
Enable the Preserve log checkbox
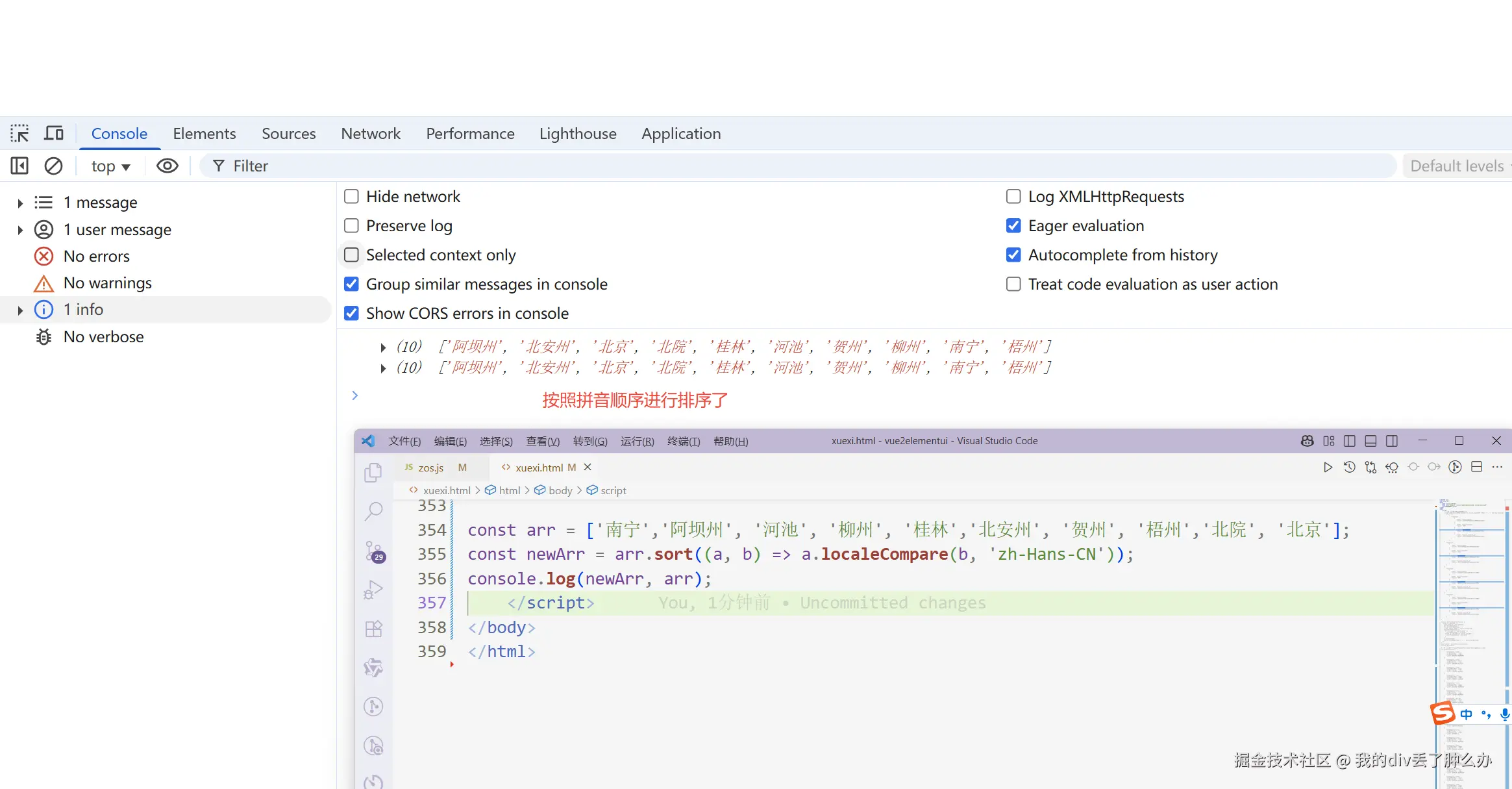tap(351, 226)
